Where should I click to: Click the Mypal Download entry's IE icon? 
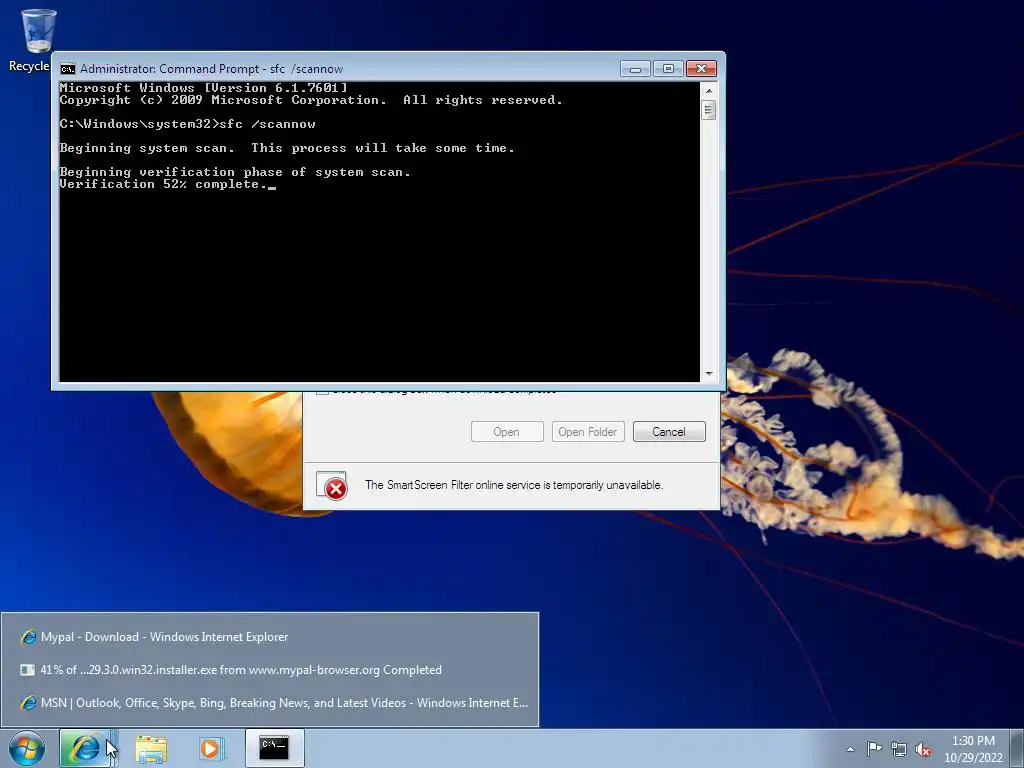pos(27,637)
